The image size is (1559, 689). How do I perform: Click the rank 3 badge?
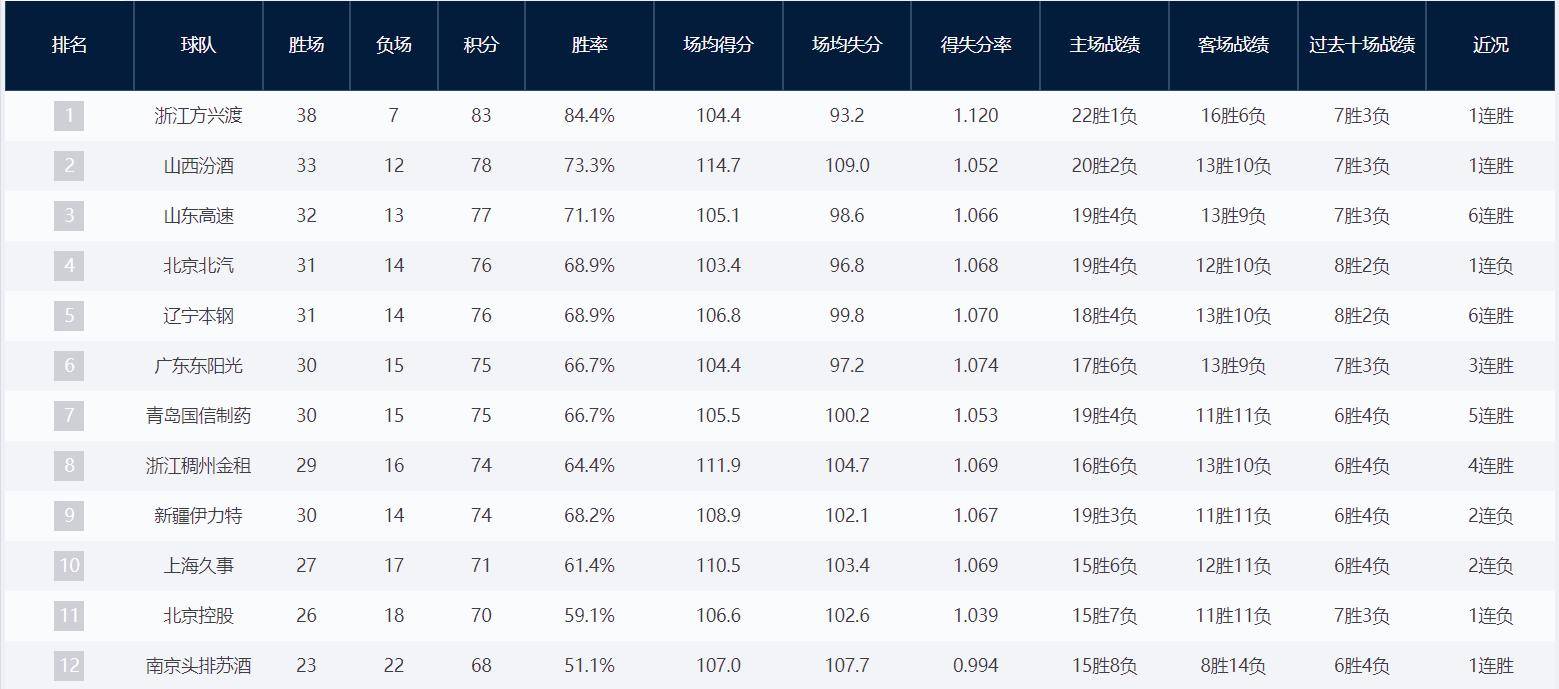pos(69,216)
